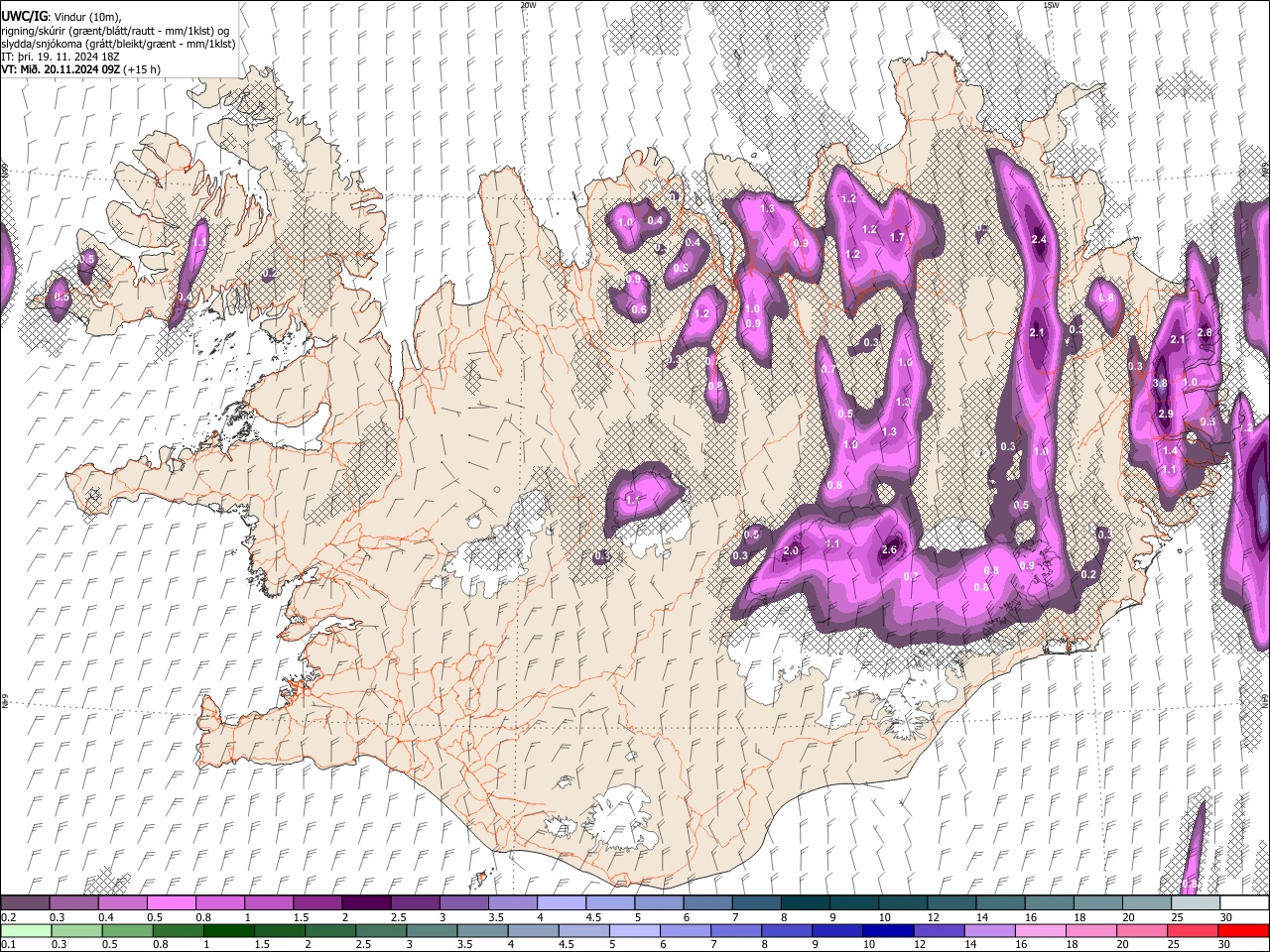Select the 'VT: Mið. 20.11.2024 09Z' valid time line
The height and width of the screenshot is (952, 1270).
62,69
